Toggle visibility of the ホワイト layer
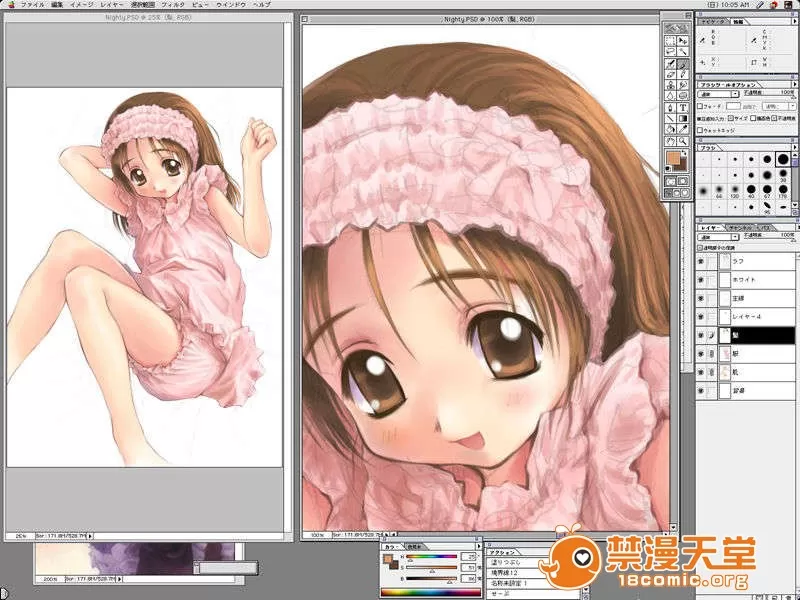Image resolution: width=800 pixels, height=600 pixels. pos(703,280)
